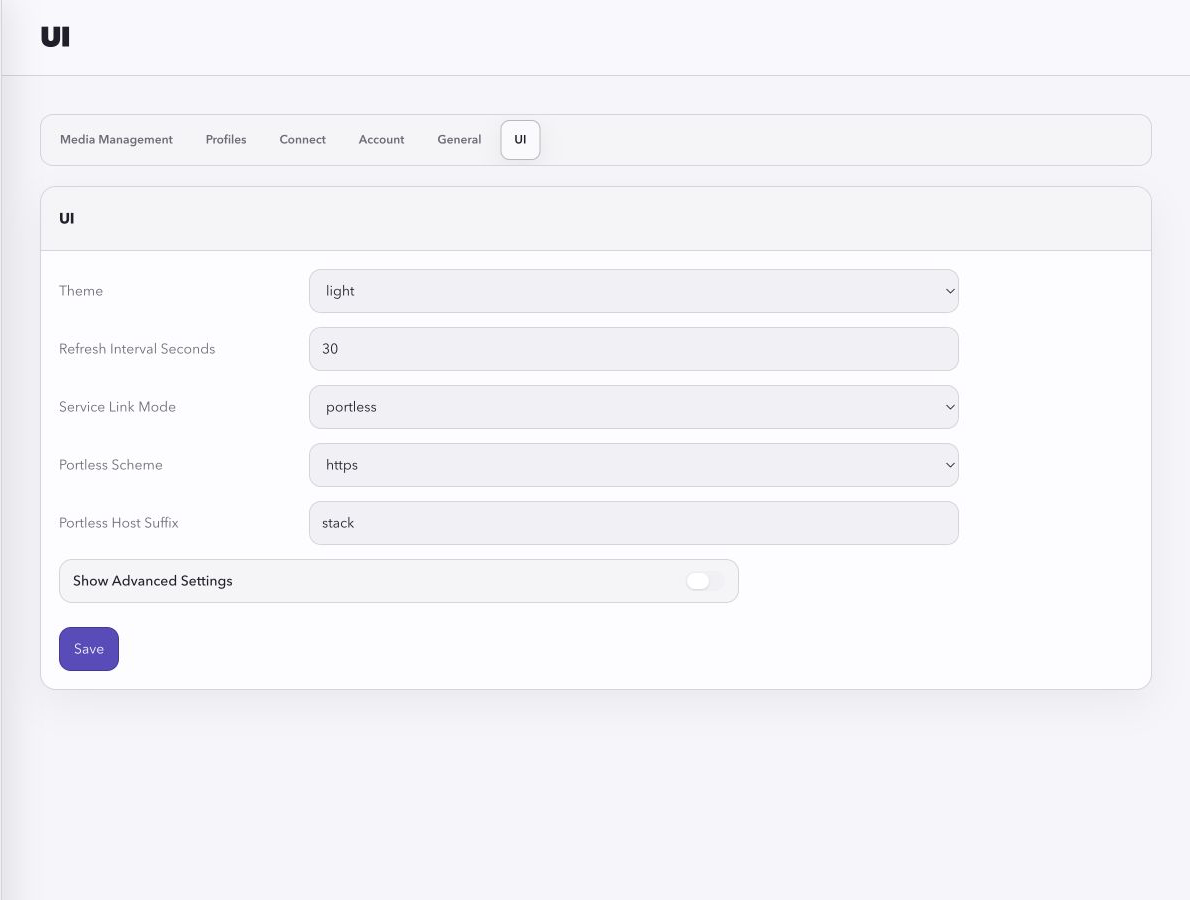Viewport: 1190px width, 900px height.
Task: Click the UI card header title
Action: point(67,219)
